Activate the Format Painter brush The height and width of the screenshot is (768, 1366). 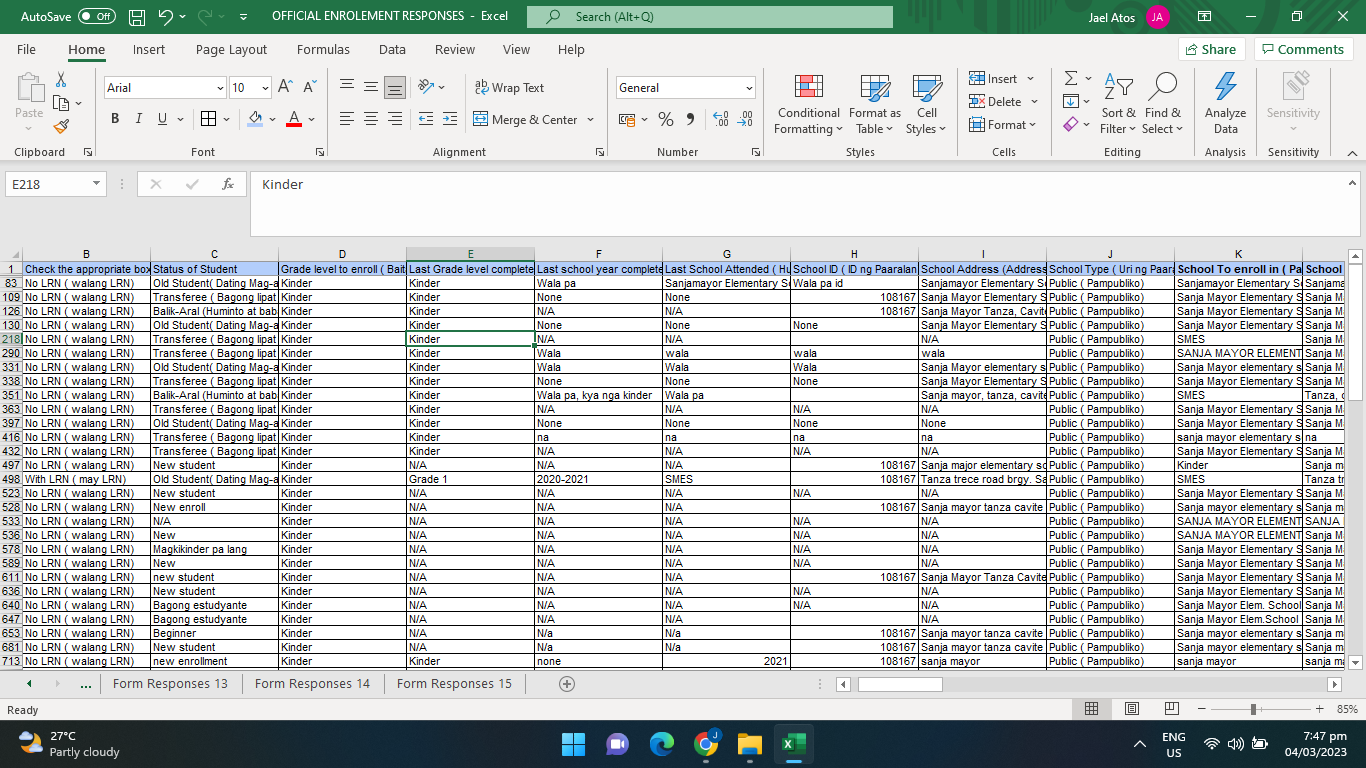[x=61, y=127]
